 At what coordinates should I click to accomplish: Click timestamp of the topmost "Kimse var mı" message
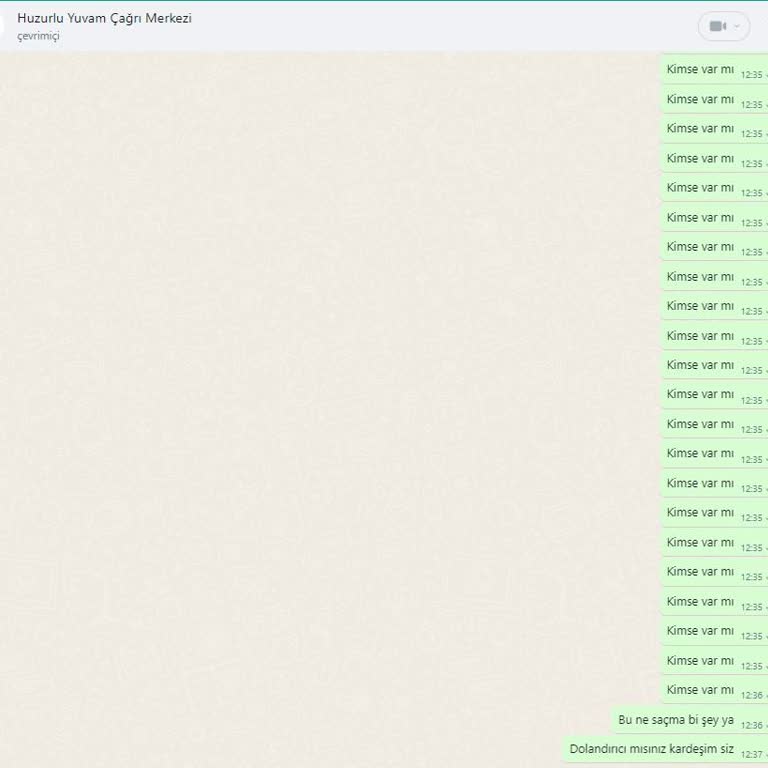click(751, 75)
